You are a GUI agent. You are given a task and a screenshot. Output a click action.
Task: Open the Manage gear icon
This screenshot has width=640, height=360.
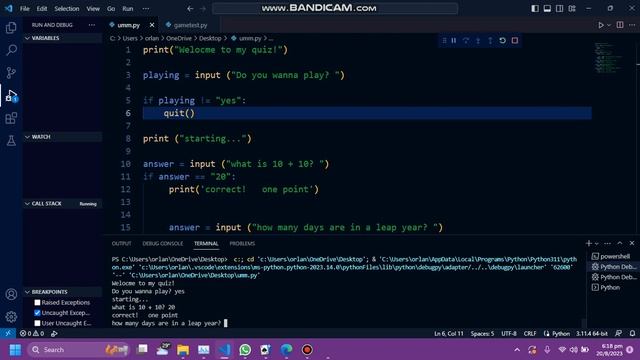11,317
